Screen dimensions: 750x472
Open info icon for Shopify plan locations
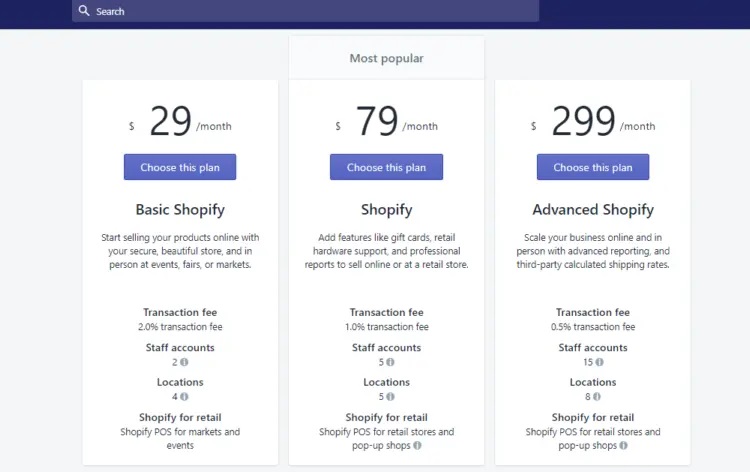tap(390, 396)
